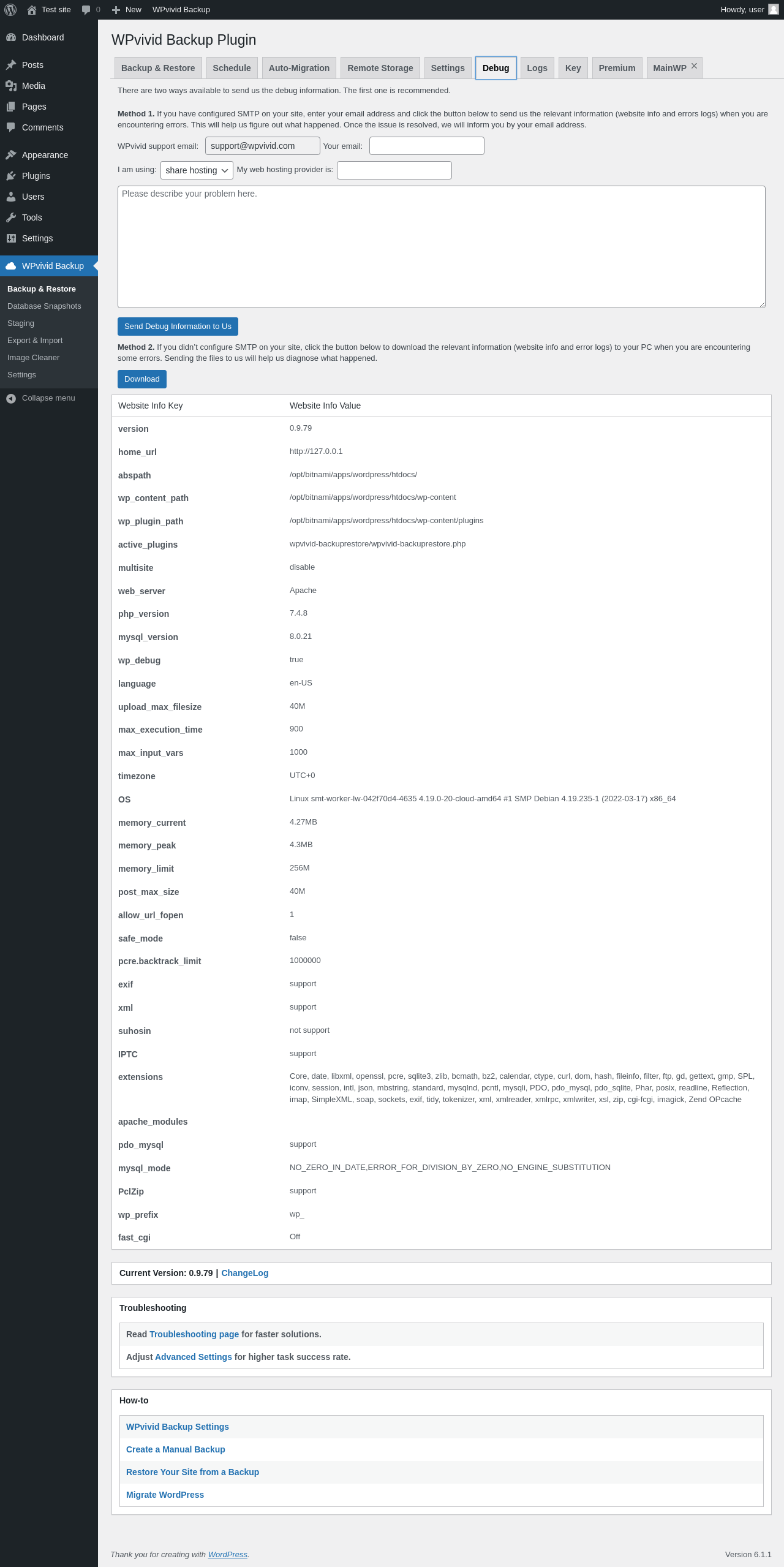Close the MainWP tab with its X

694,66
